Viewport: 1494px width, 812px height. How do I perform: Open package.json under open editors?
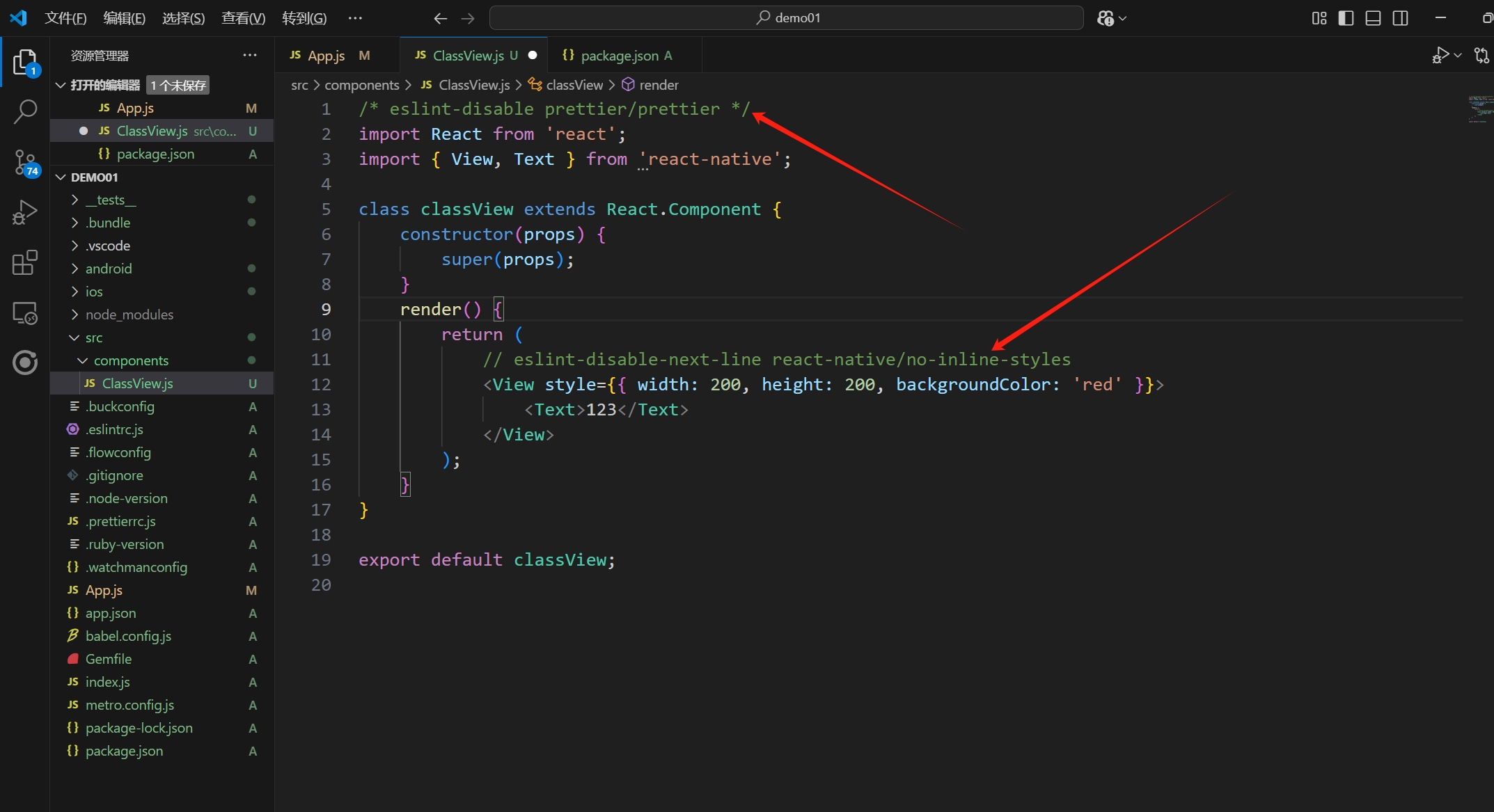click(x=162, y=154)
